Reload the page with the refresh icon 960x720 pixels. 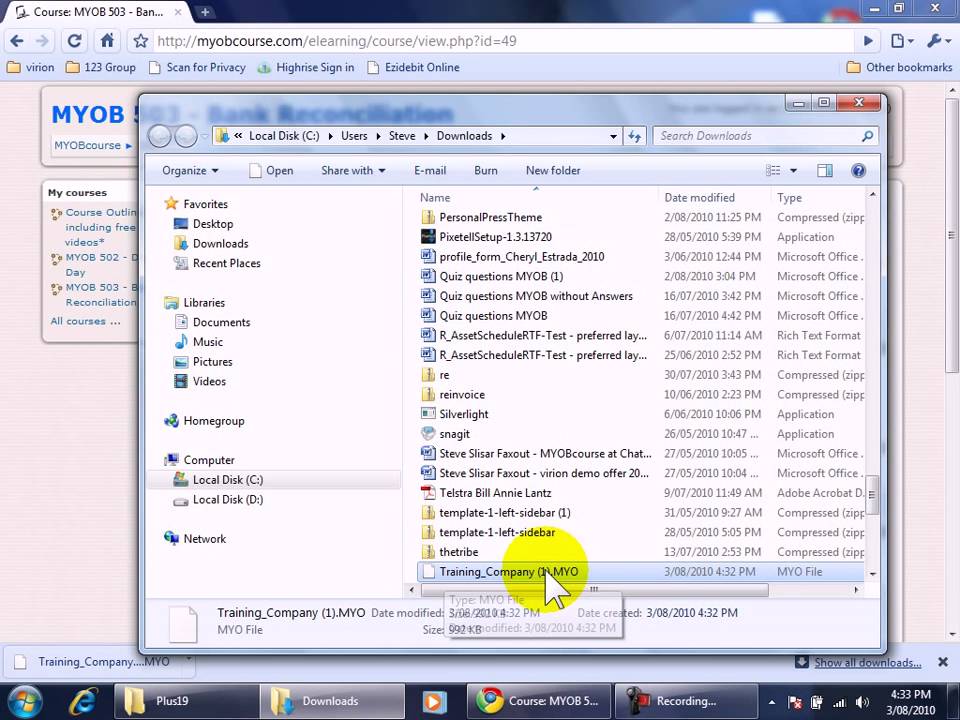click(74, 41)
